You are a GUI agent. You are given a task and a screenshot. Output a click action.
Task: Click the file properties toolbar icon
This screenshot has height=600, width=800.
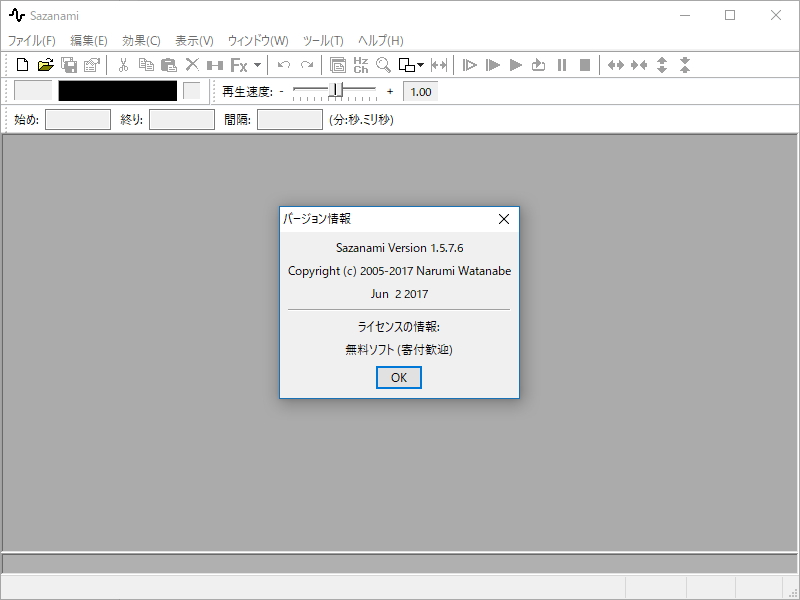point(92,65)
